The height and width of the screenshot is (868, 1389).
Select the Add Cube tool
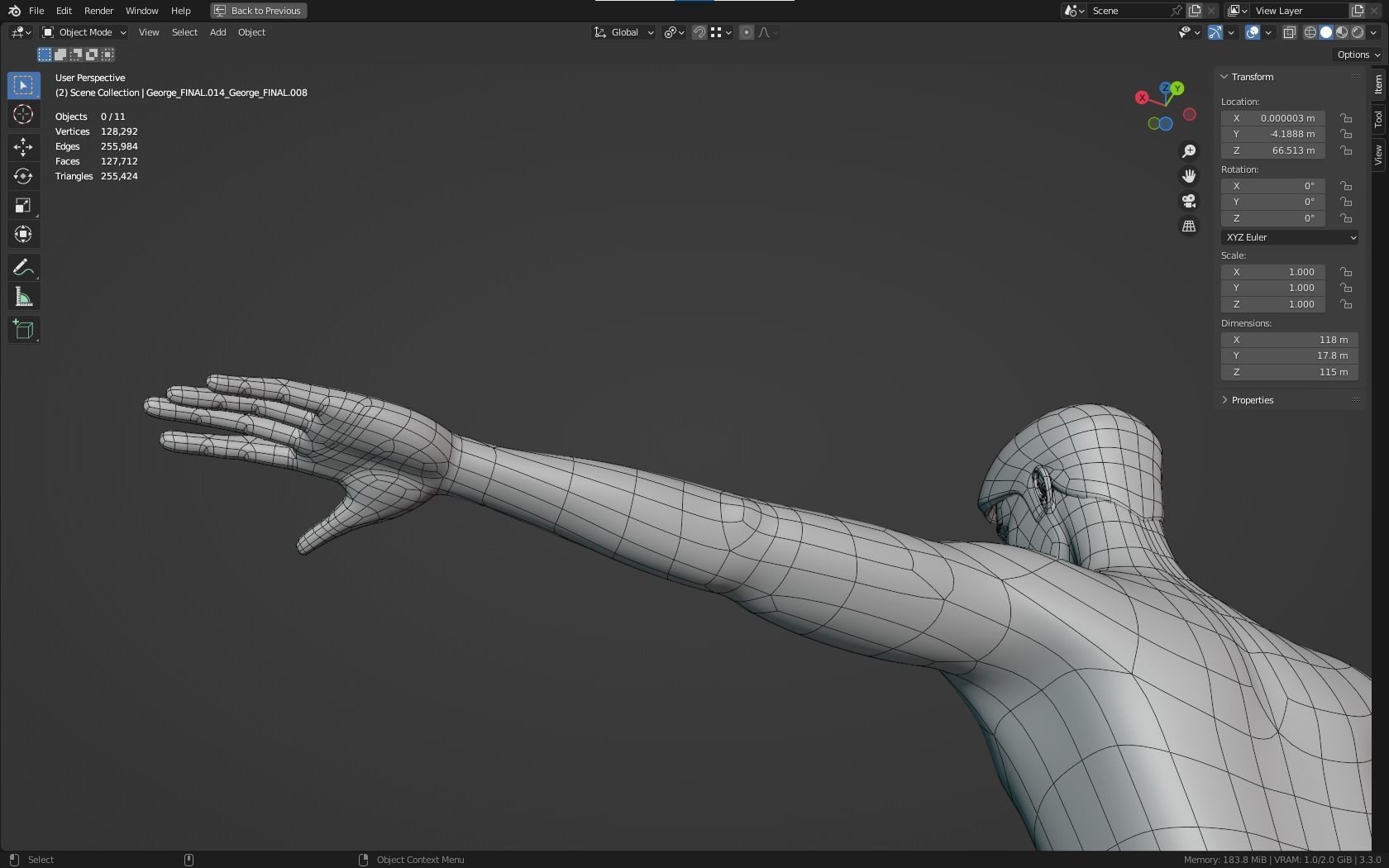pyautogui.click(x=23, y=330)
